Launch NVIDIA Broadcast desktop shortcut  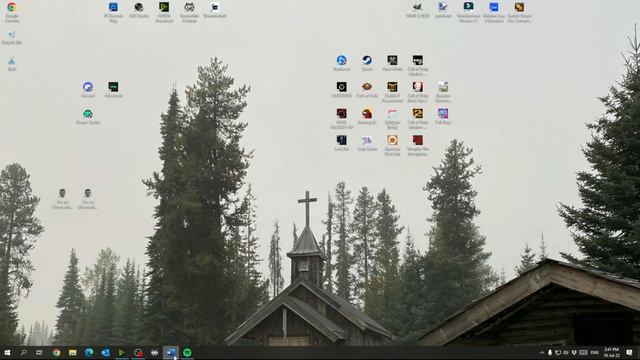164,11
